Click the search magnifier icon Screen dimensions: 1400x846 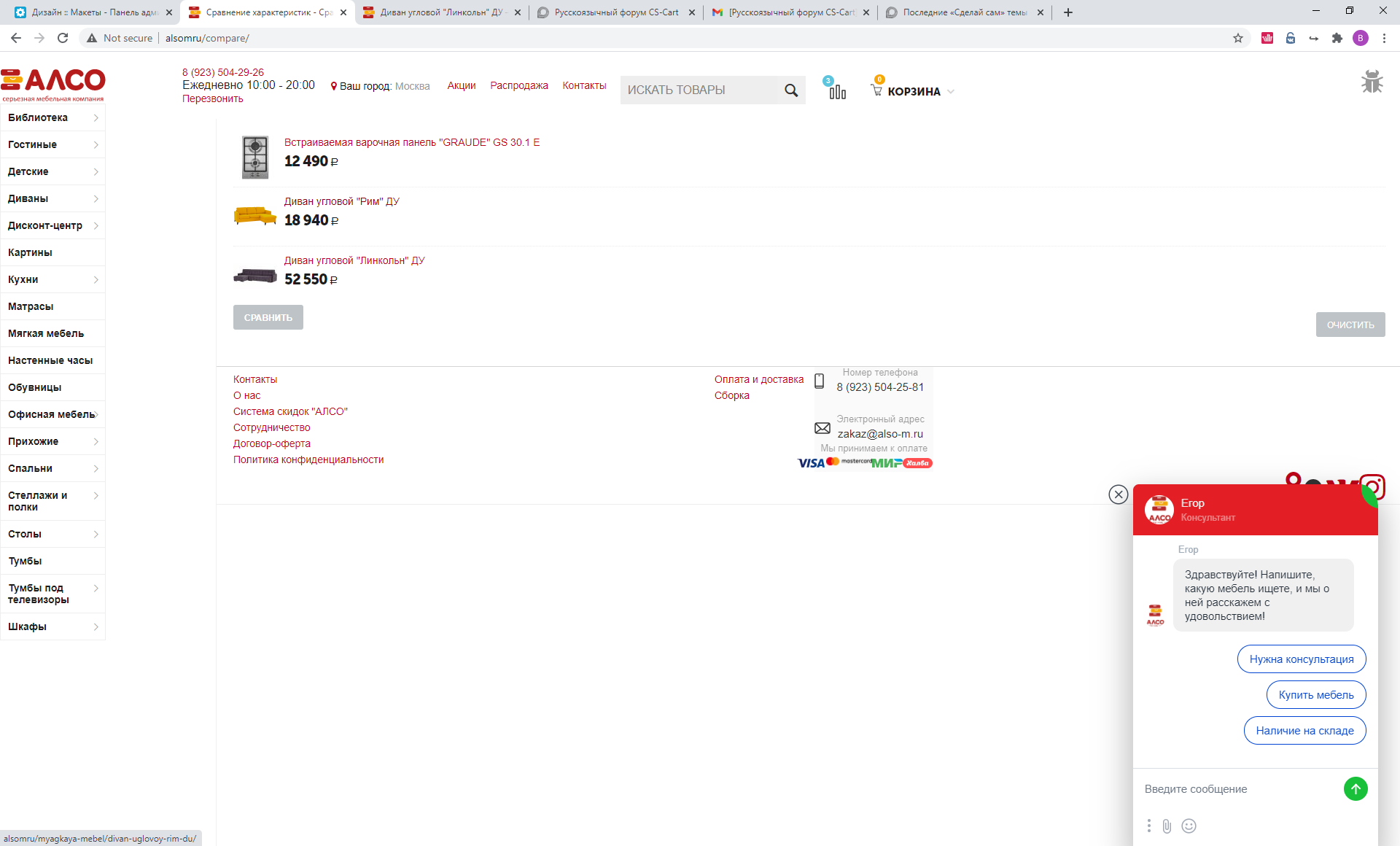pos(791,90)
